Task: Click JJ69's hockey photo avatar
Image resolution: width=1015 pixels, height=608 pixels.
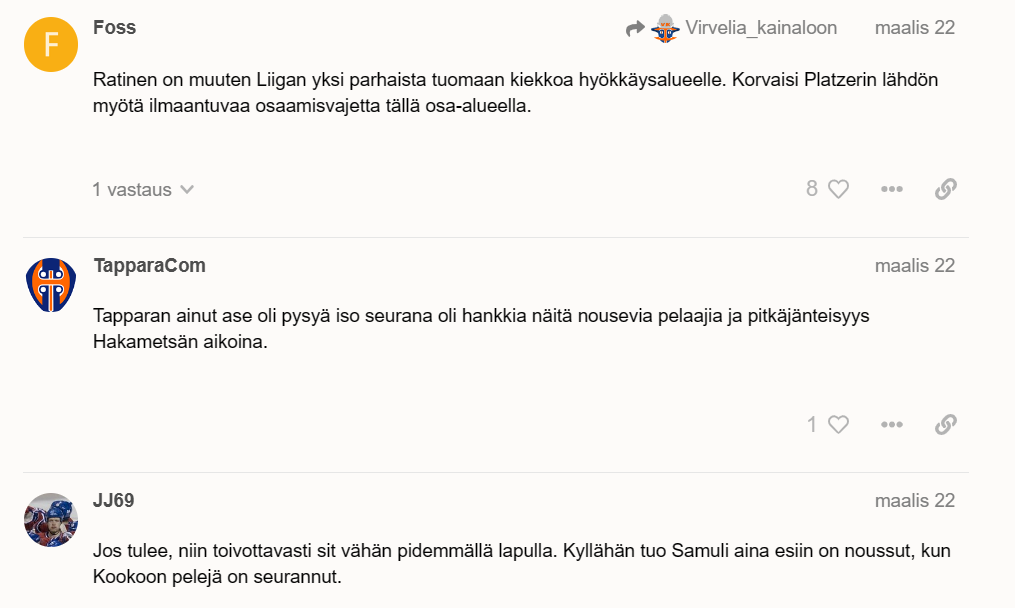Action: click(x=51, y=520)
